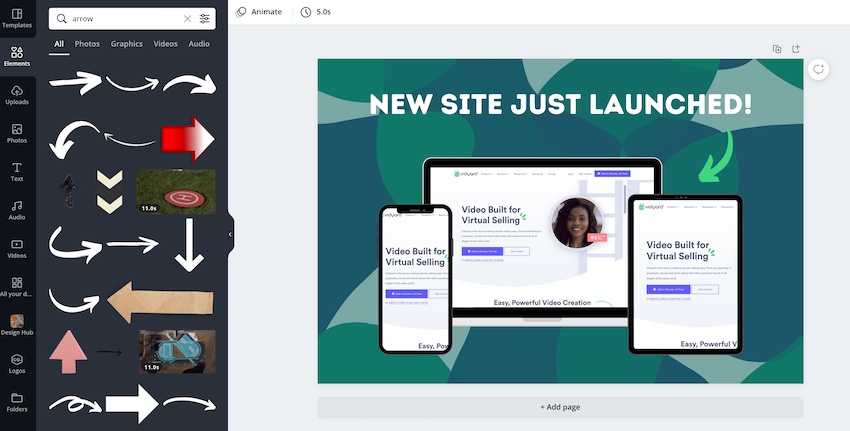This screenshot has height=431, width=850.
Task: Switch to the Graphics results tab
Action: pyautogui.click(x=127, y=44)
